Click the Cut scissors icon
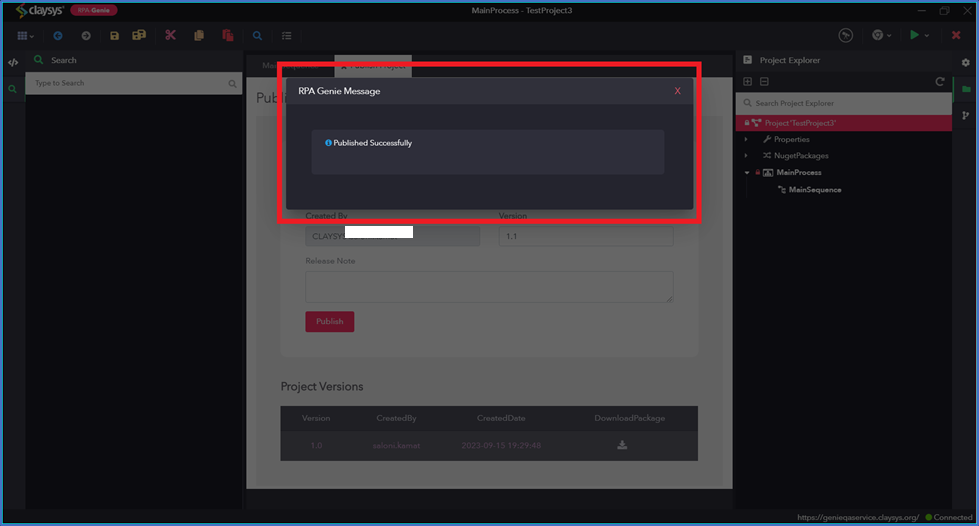Screen dimensions: 979x526 point(170,36)
